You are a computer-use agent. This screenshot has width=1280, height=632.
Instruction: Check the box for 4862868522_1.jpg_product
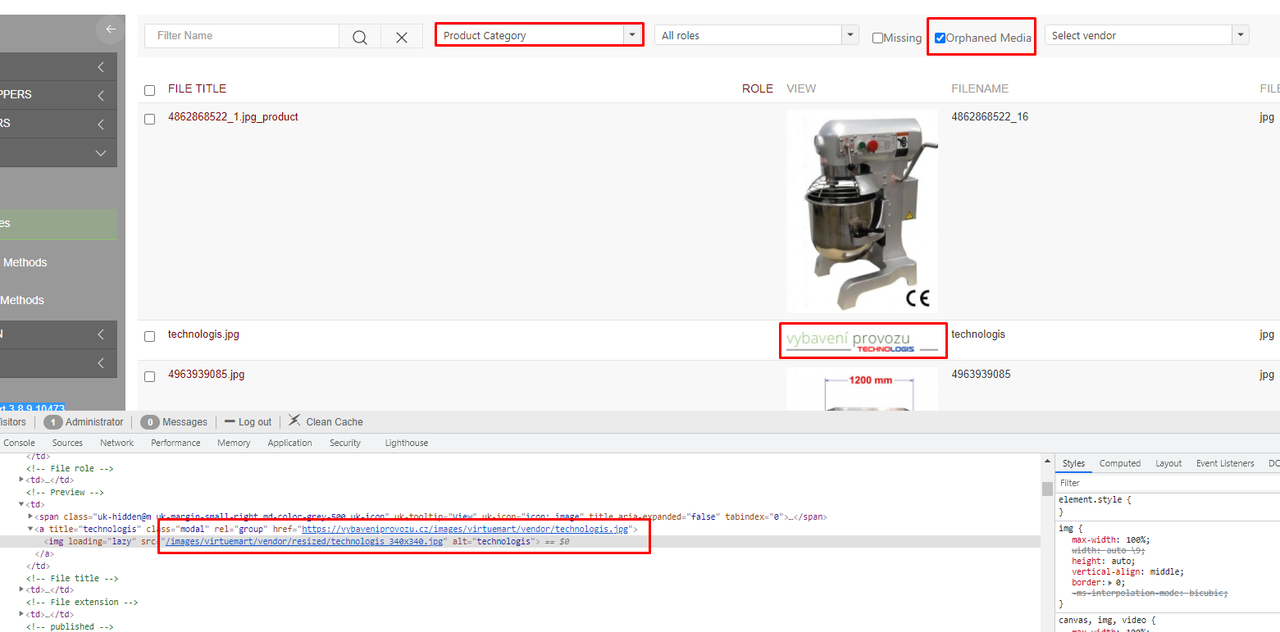tap(150, 119)
